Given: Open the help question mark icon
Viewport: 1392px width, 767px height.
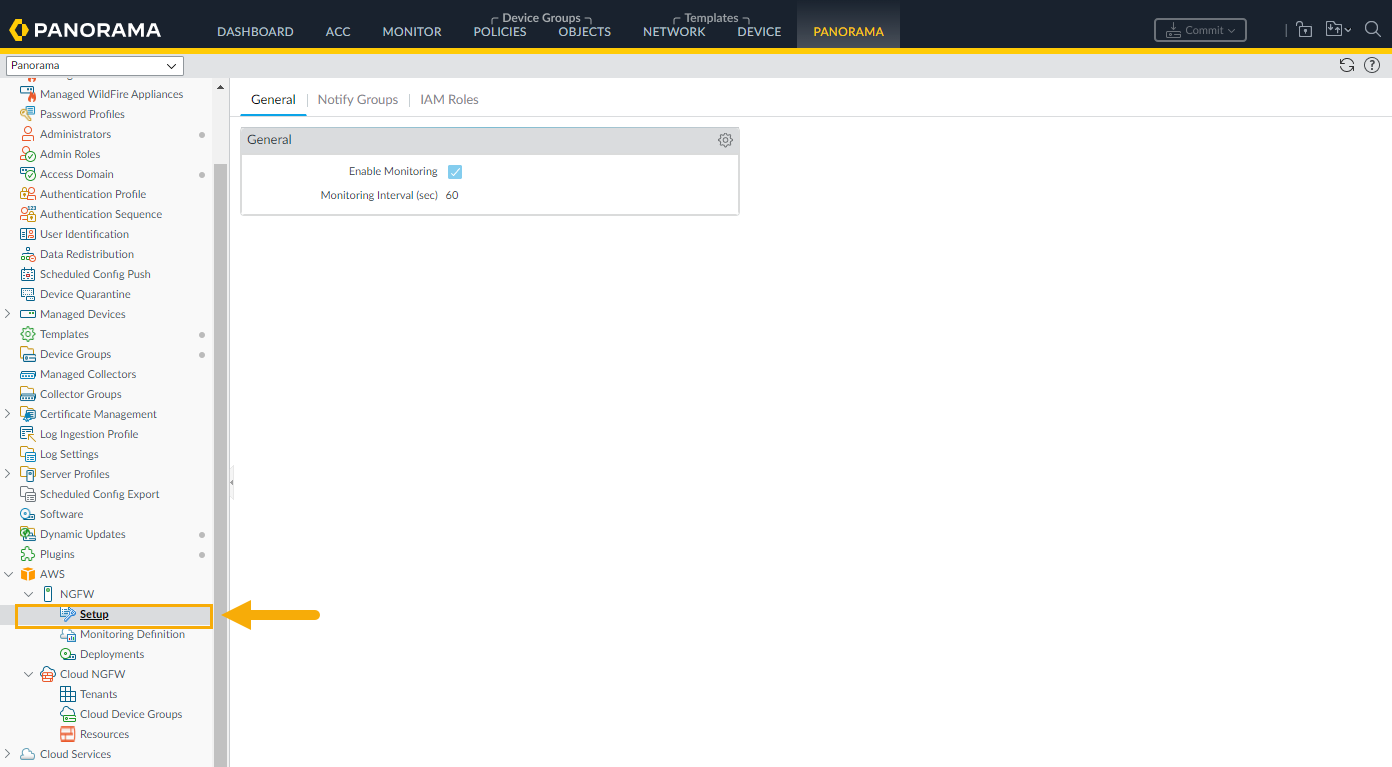Looking at the screenshot, I should [1371, 65].
